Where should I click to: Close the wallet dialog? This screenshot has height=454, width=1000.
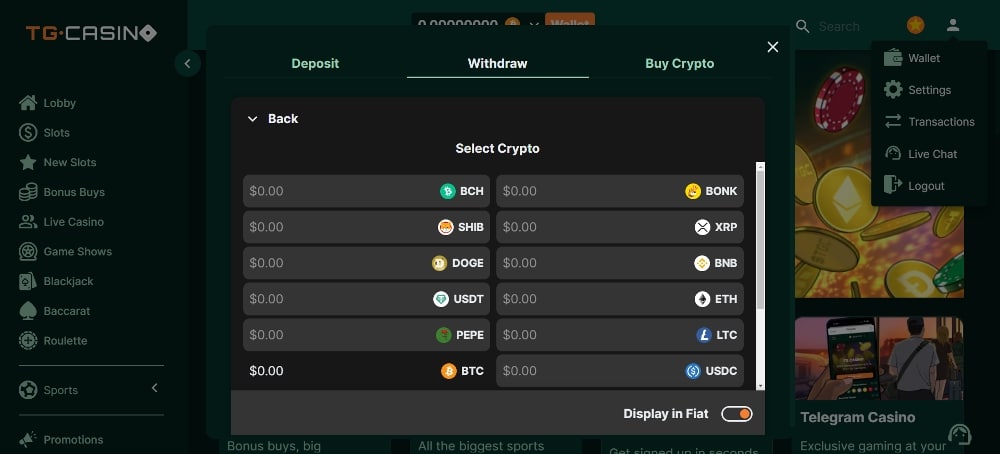[772, 47]
